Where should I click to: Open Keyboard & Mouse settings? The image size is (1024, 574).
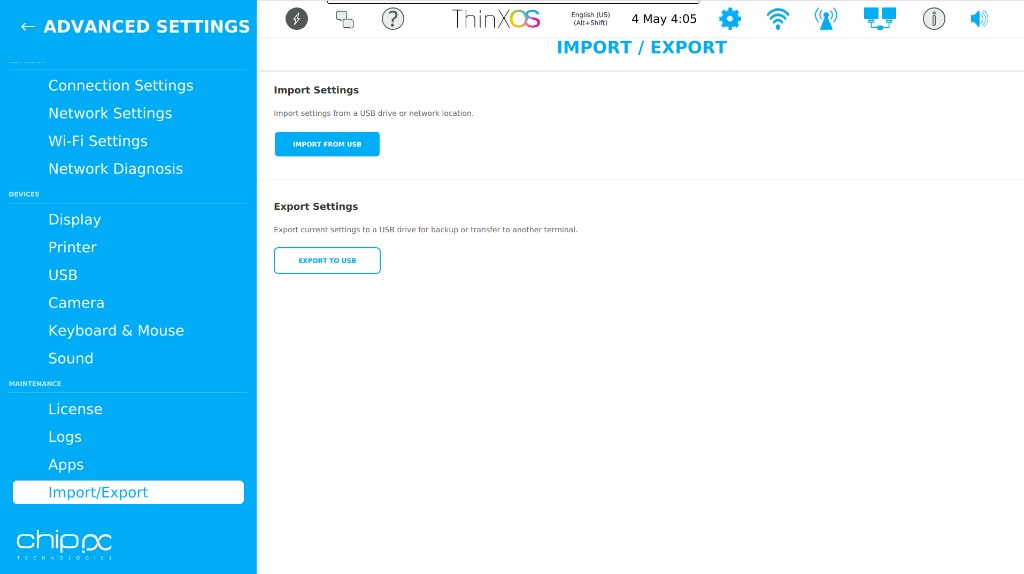point(116,330)
